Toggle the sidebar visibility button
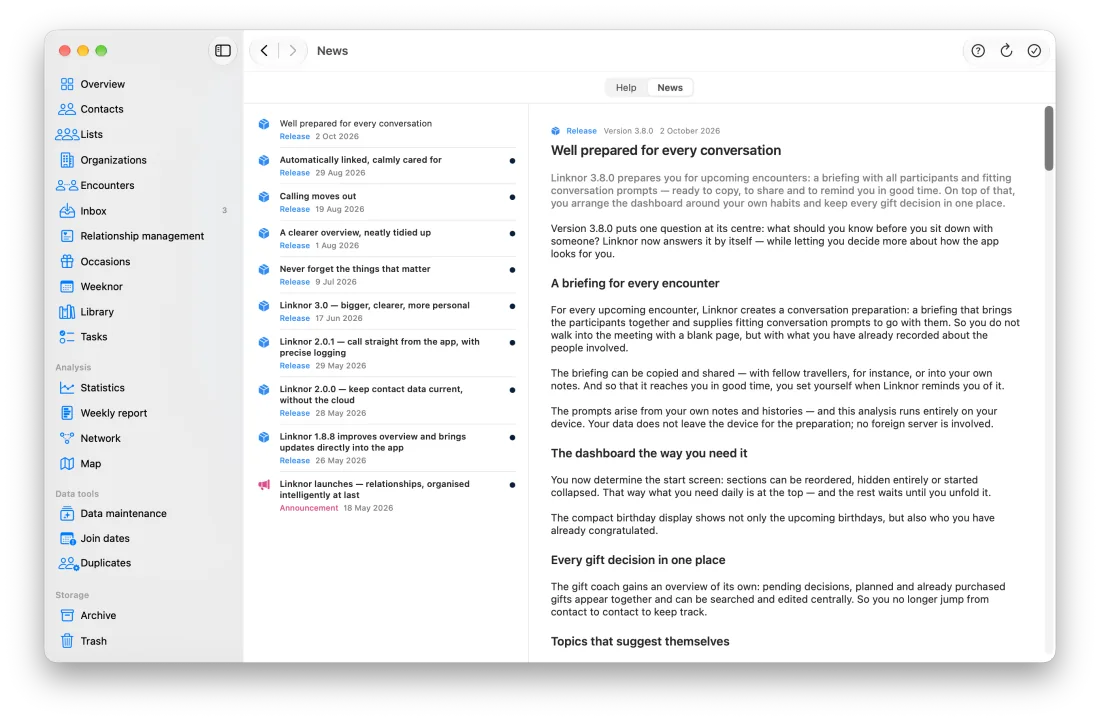 (223, 50)
